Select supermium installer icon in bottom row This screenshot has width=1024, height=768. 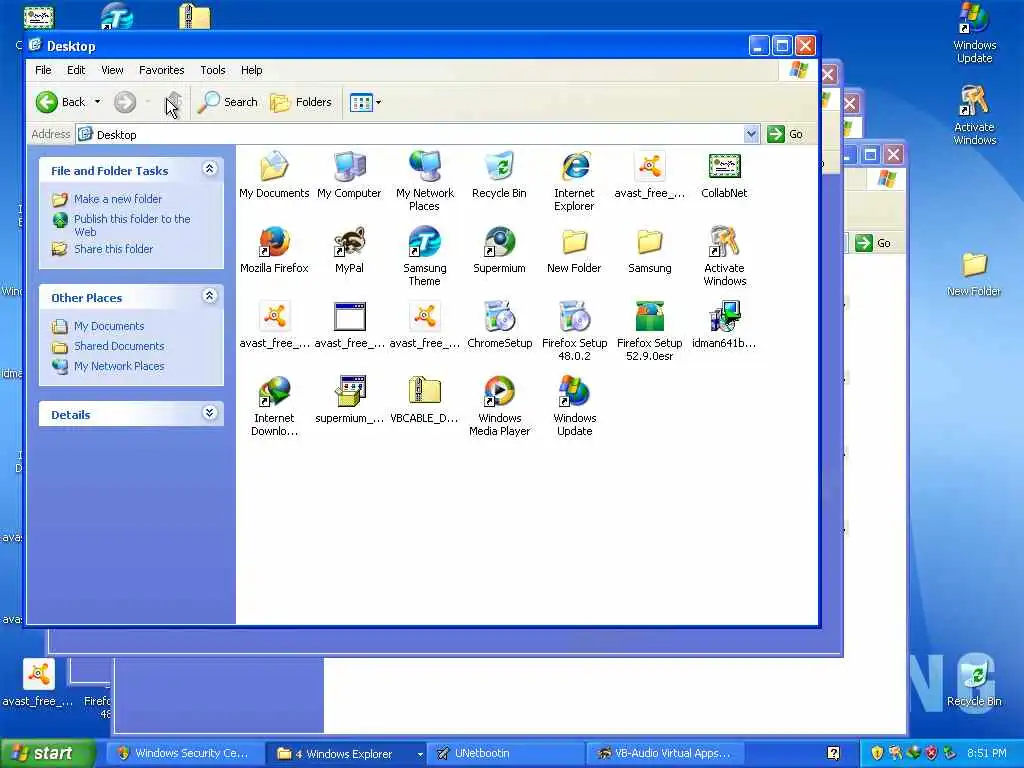click(x=349, y=400)
